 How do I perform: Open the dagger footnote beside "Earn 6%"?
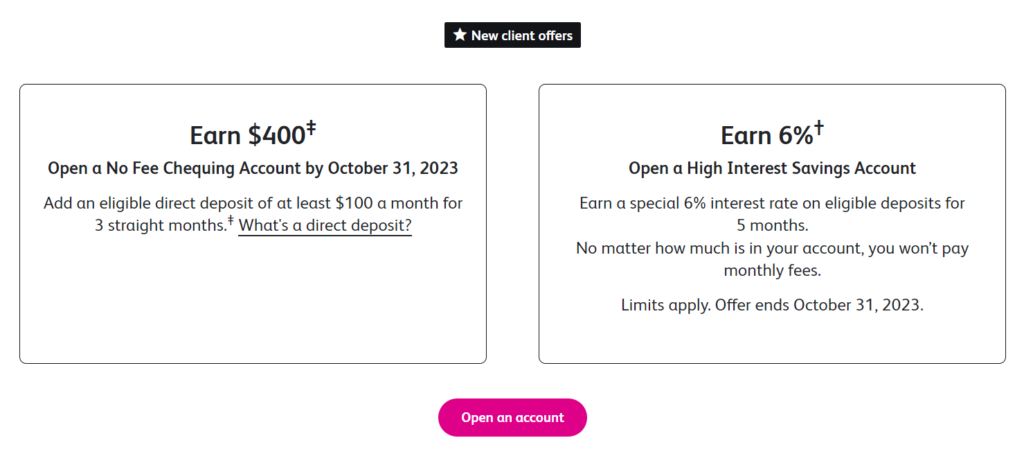(818, 127)
